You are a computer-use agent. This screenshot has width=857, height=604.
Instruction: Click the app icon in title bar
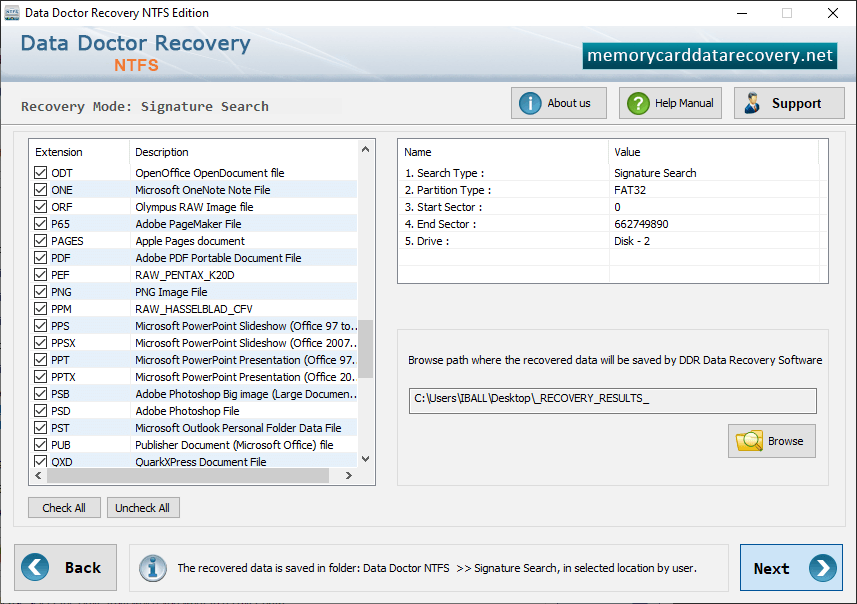[12, 13]
